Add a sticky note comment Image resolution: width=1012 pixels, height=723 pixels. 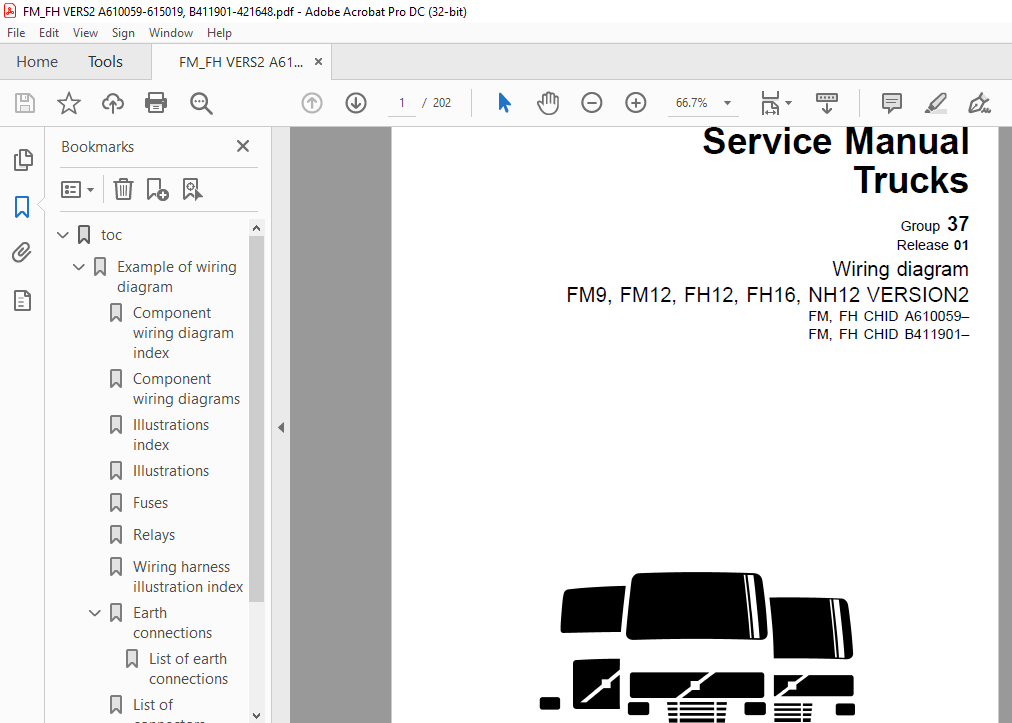(892, 103)
